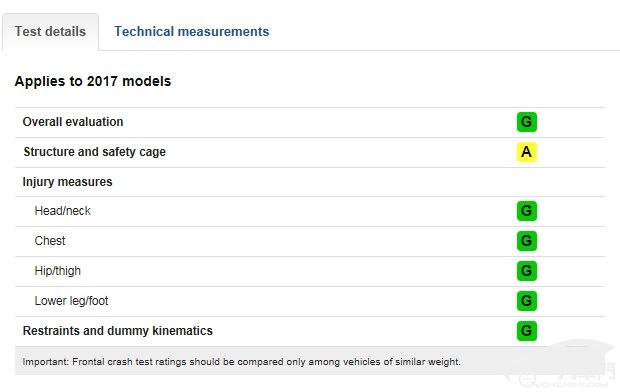Click the Restraints and dummy kinematics G badge

527,331
